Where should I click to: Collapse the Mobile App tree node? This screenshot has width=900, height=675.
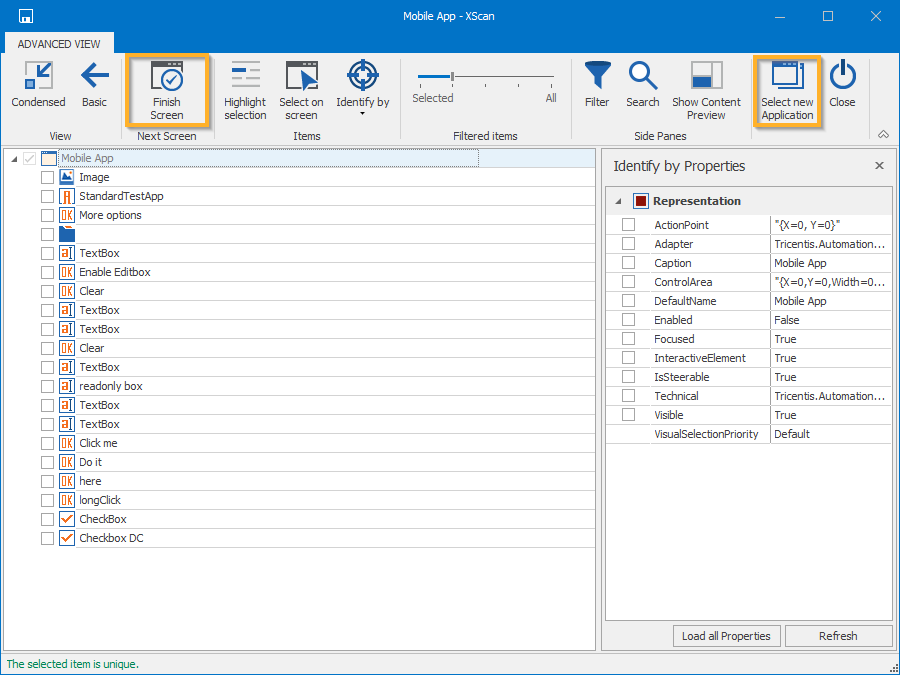14,159
